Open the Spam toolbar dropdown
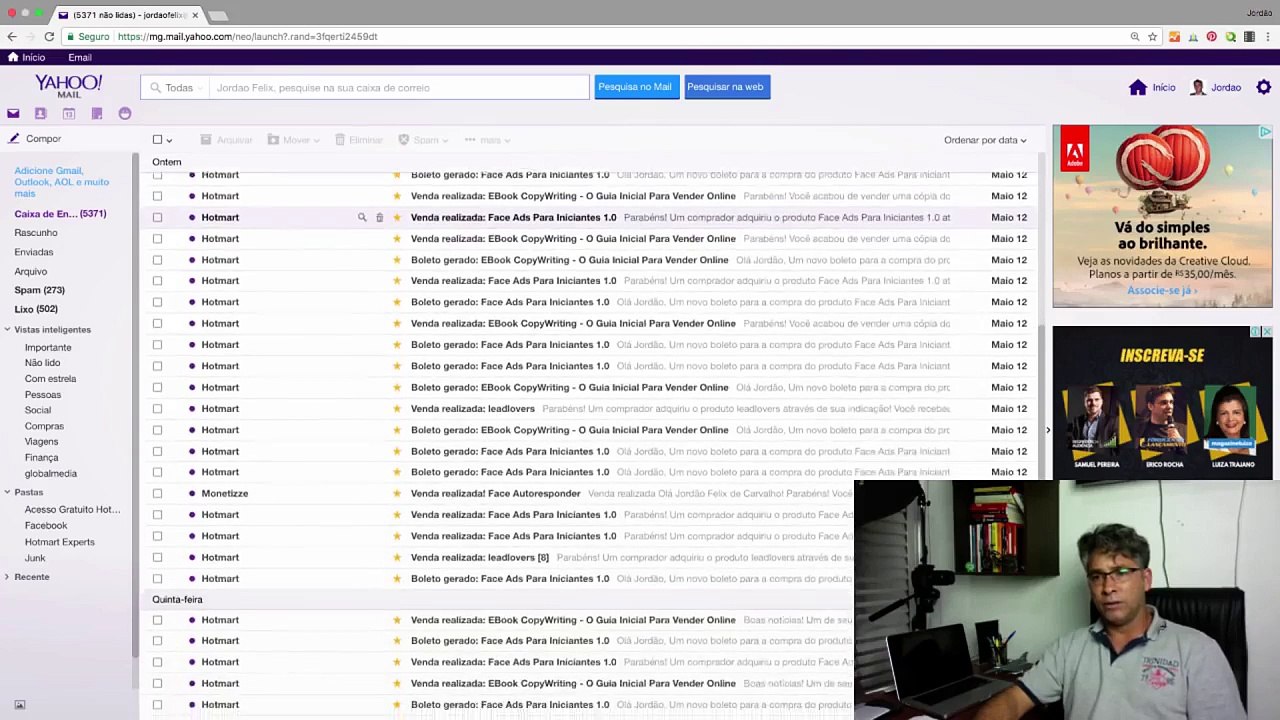 [x=423, y=140]
